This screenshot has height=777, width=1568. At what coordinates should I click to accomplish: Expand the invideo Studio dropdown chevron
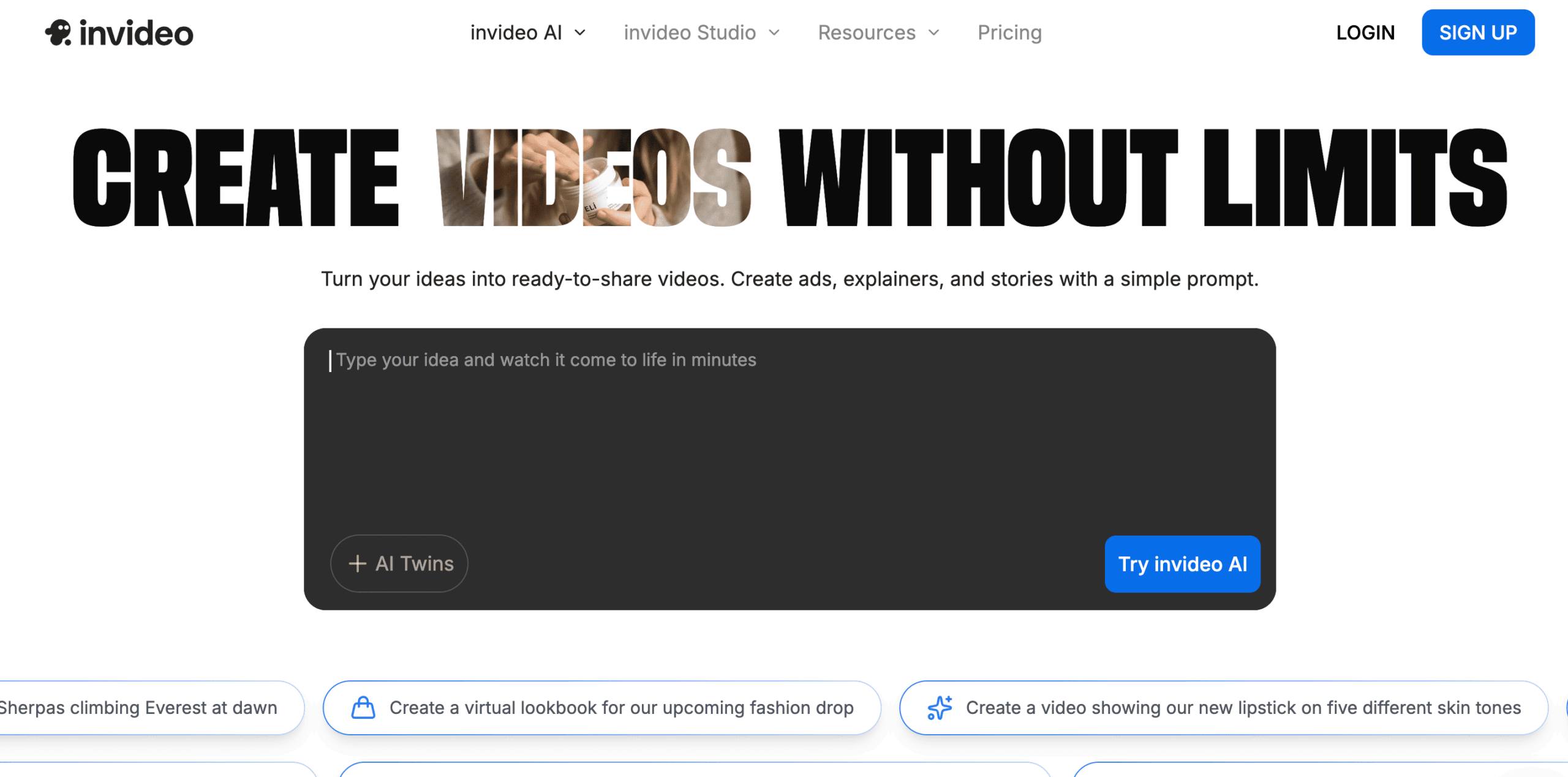point(774,32)
